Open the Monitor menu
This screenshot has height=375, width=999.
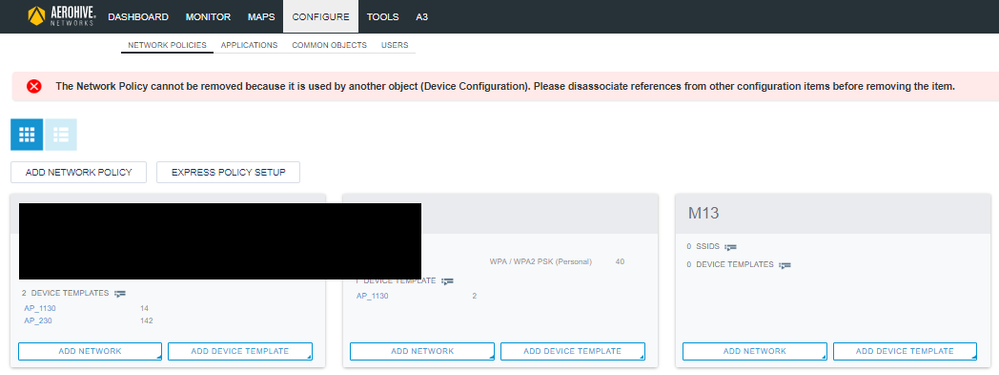(208, 17)
